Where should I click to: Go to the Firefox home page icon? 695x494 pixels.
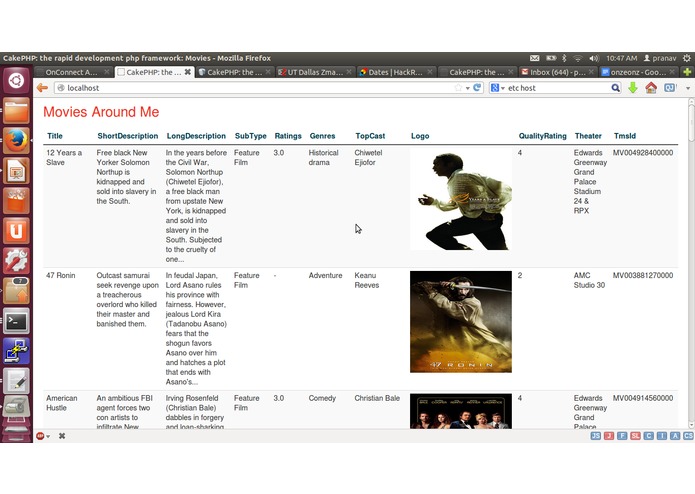tap(651, 88)
